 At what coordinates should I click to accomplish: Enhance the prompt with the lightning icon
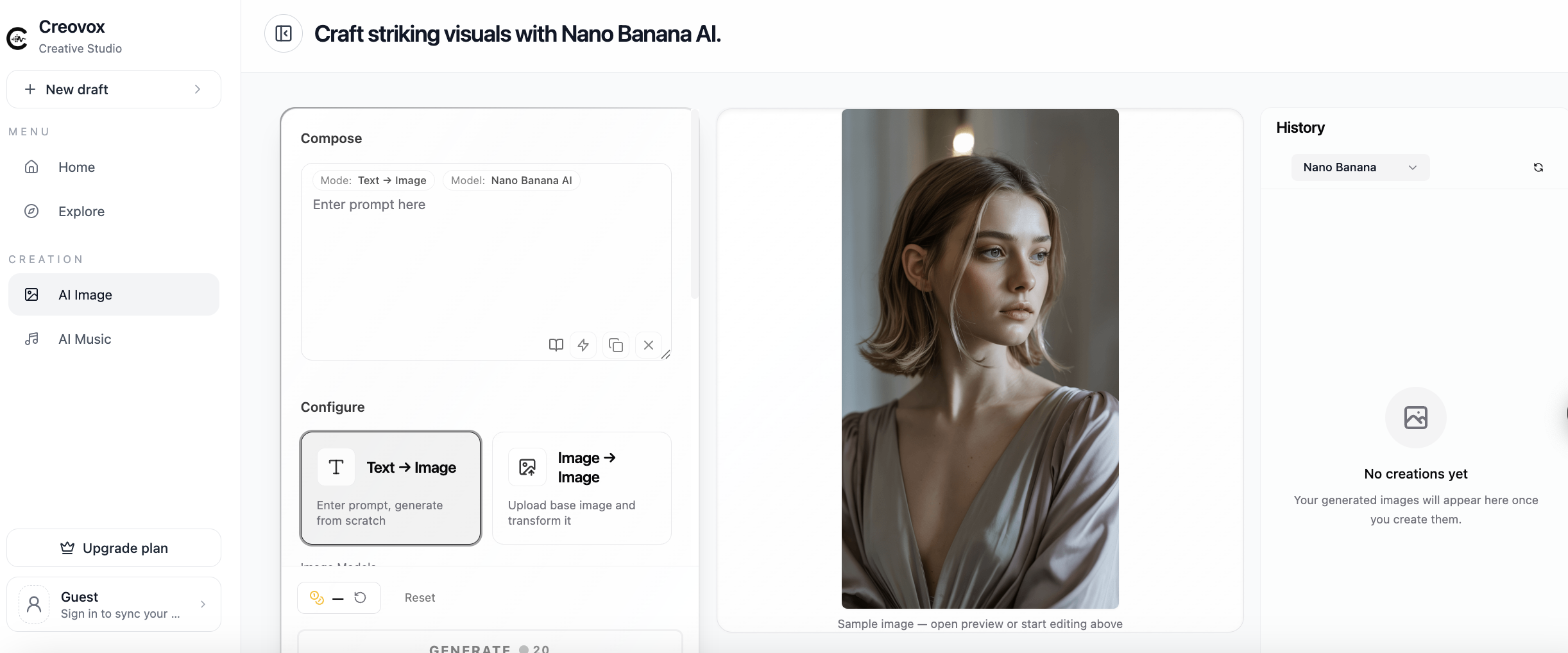pos(583,344)
